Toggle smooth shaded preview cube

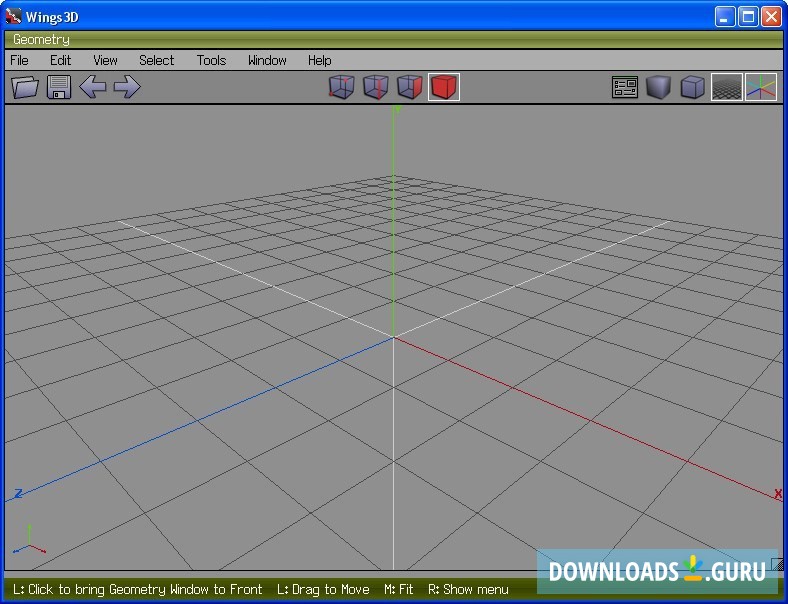[x=658, y=88]
